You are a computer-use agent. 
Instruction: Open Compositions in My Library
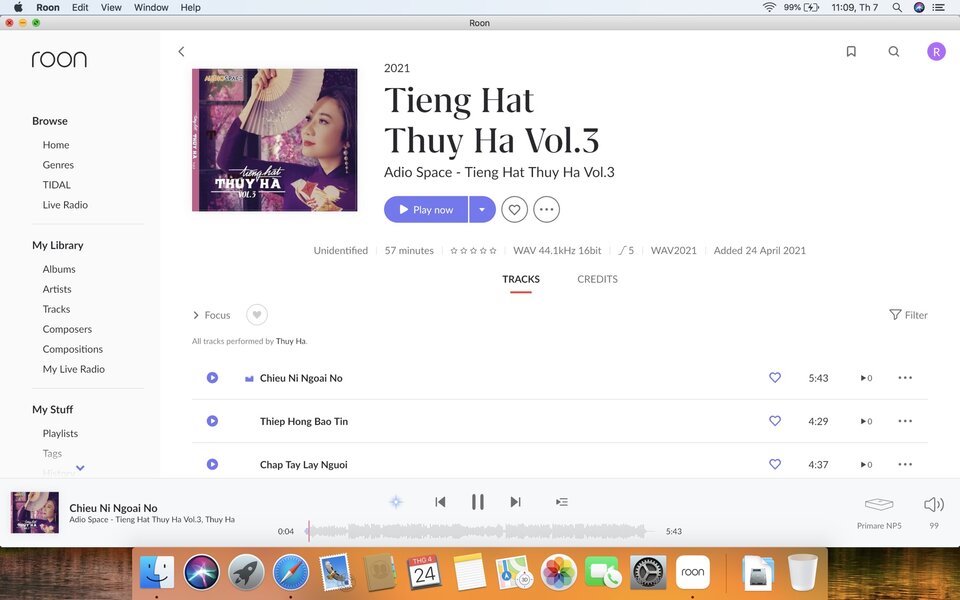tap(73, 350)
